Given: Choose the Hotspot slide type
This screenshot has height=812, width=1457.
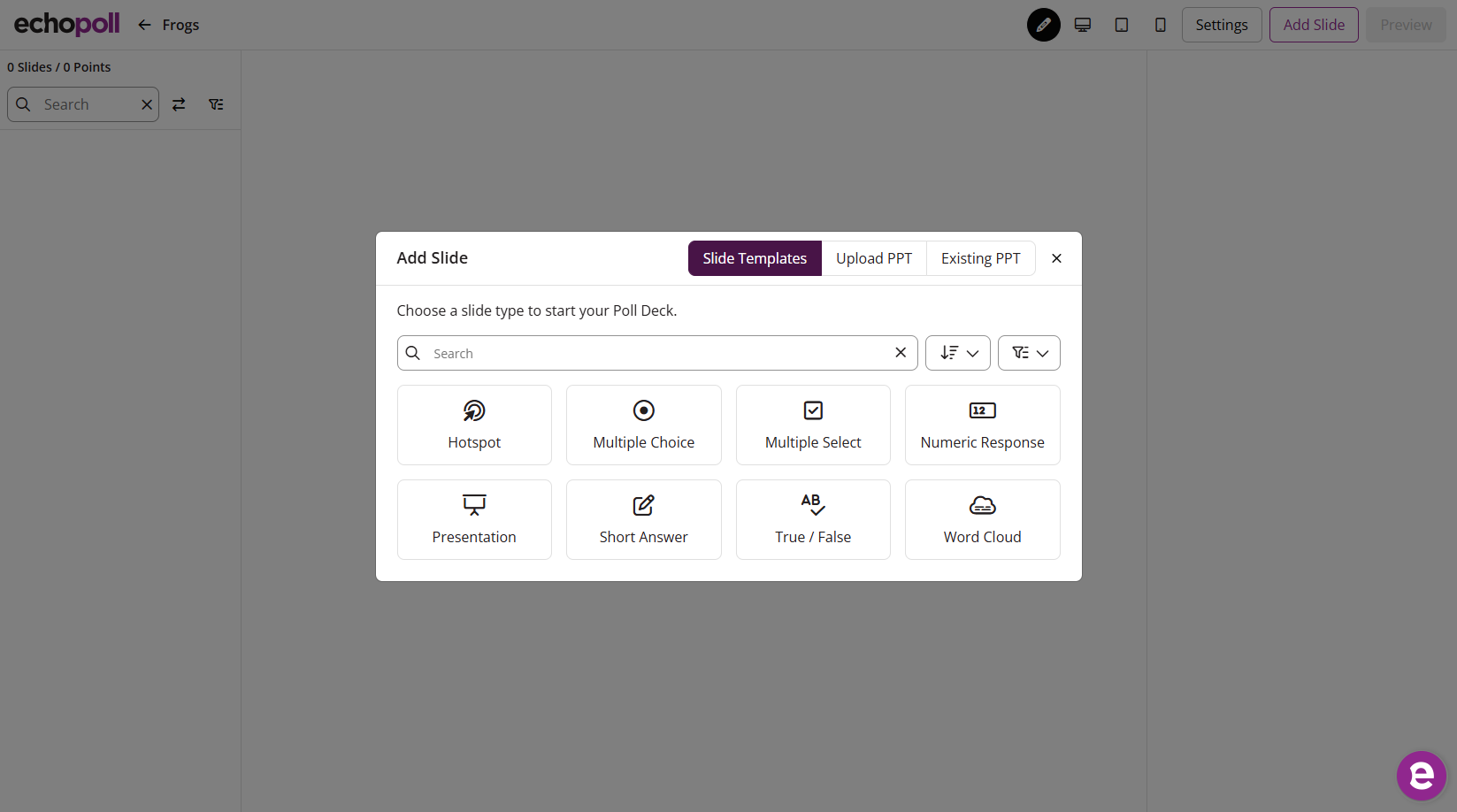Looking at the screenshot, I should pos(474,425).
